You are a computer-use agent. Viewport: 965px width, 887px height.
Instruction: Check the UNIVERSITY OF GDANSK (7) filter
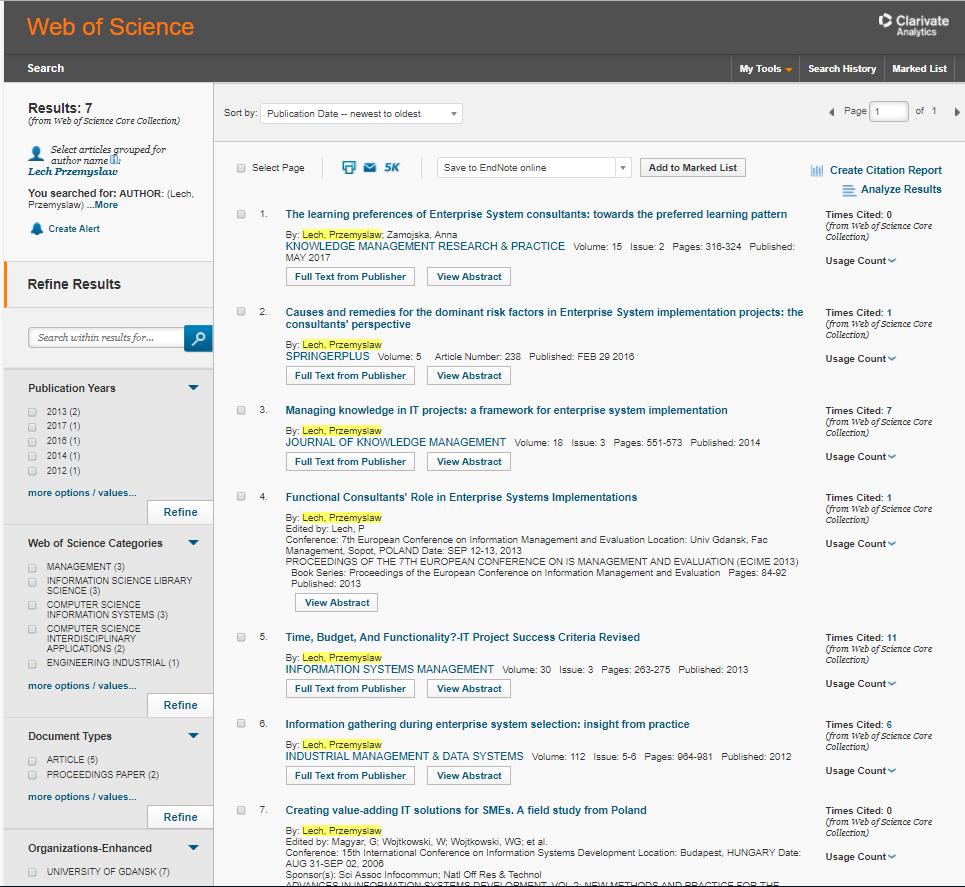[33, 872]
